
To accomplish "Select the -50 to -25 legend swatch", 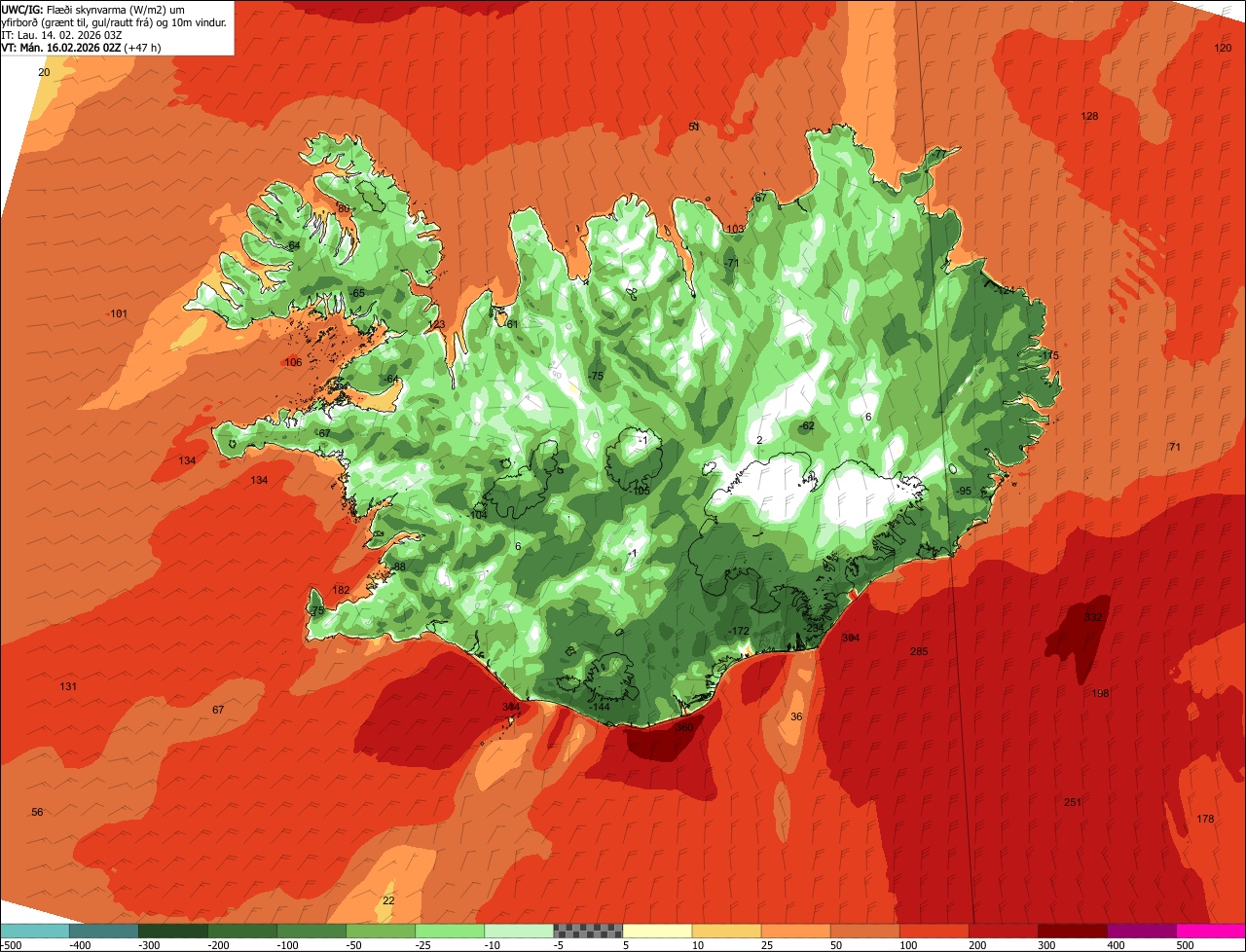I will click(381, 931).
